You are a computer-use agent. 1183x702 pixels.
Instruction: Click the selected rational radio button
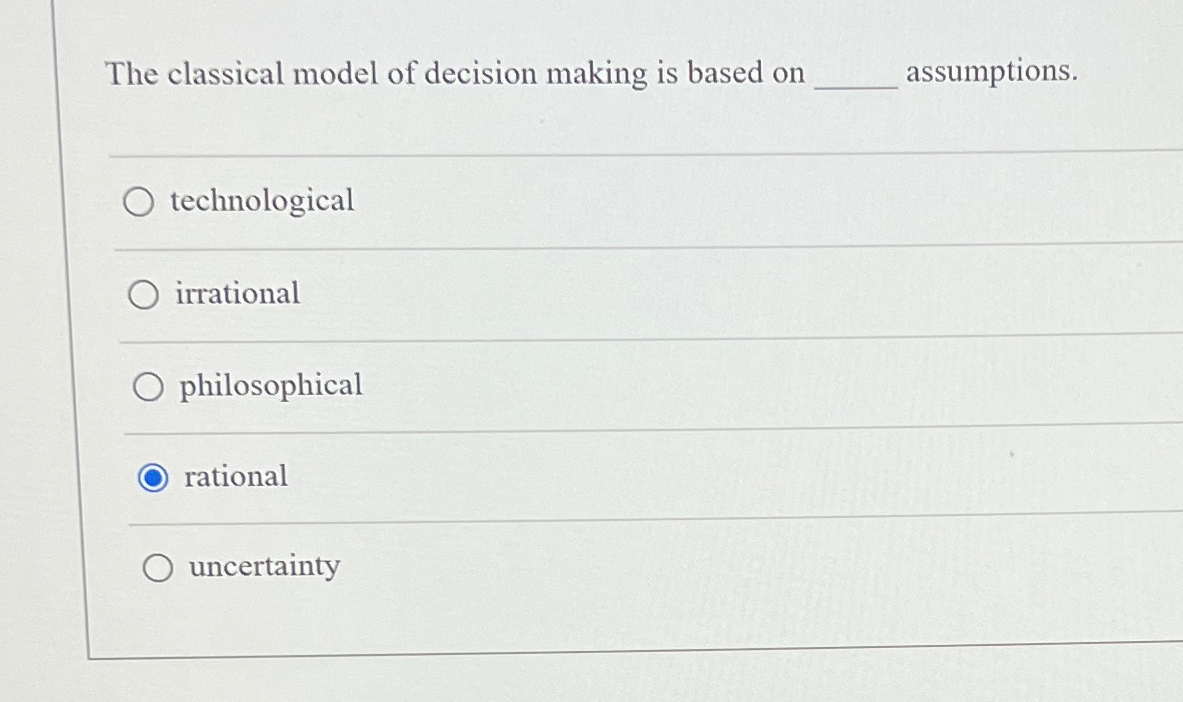pos(152,479)
